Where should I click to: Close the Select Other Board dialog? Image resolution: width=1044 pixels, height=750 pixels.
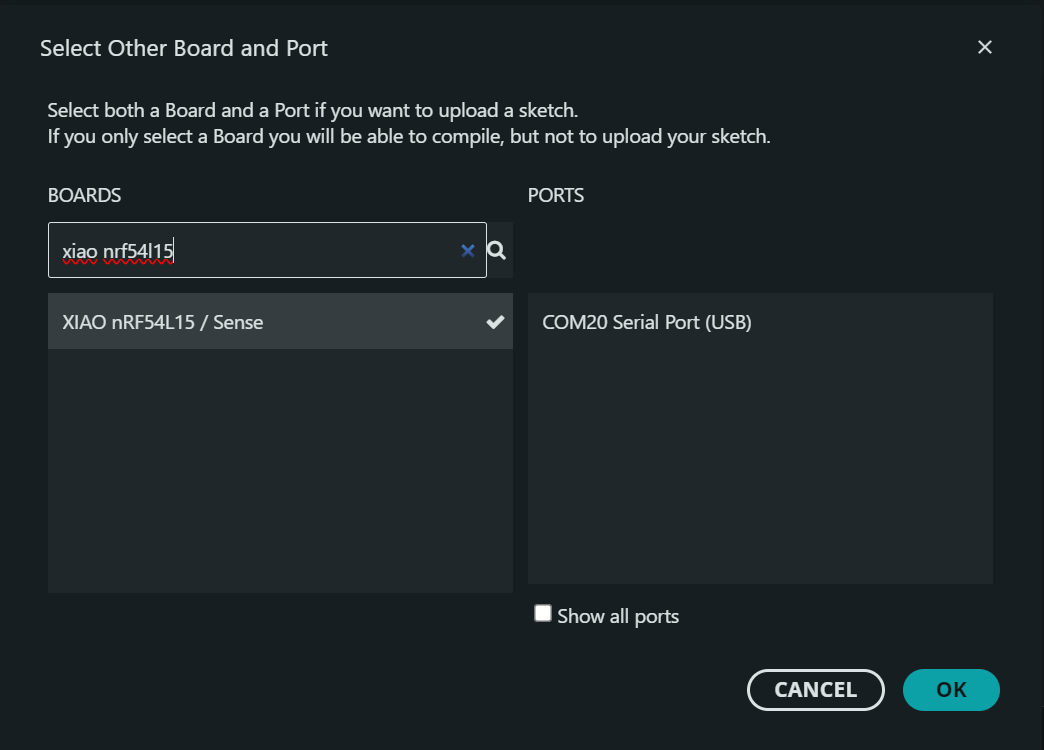pos(985,47)
